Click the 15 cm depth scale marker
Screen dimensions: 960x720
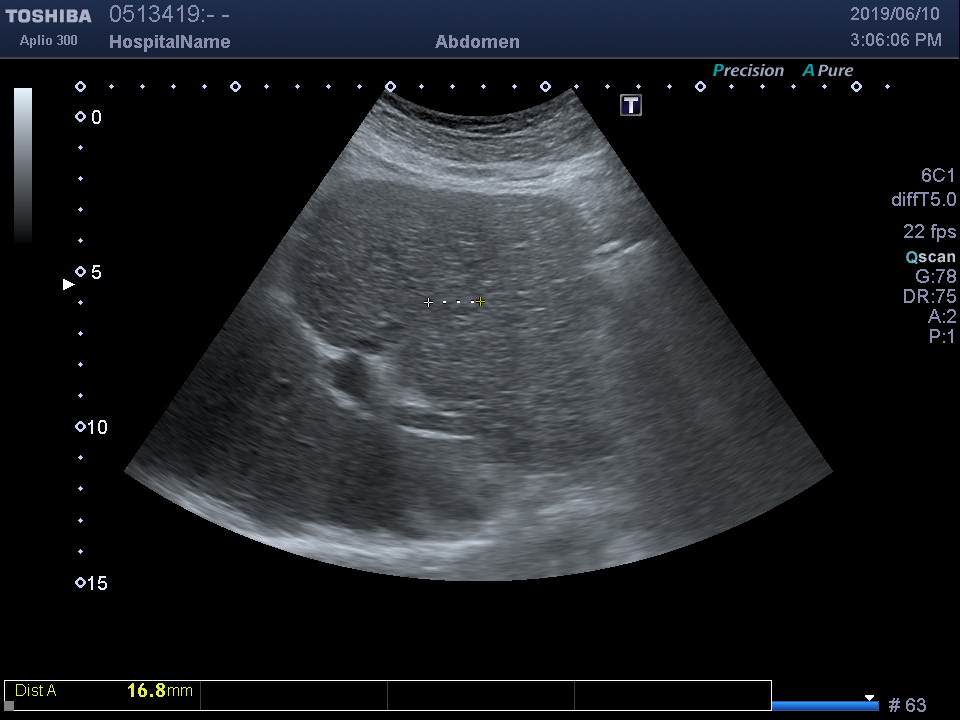[81, 583]
